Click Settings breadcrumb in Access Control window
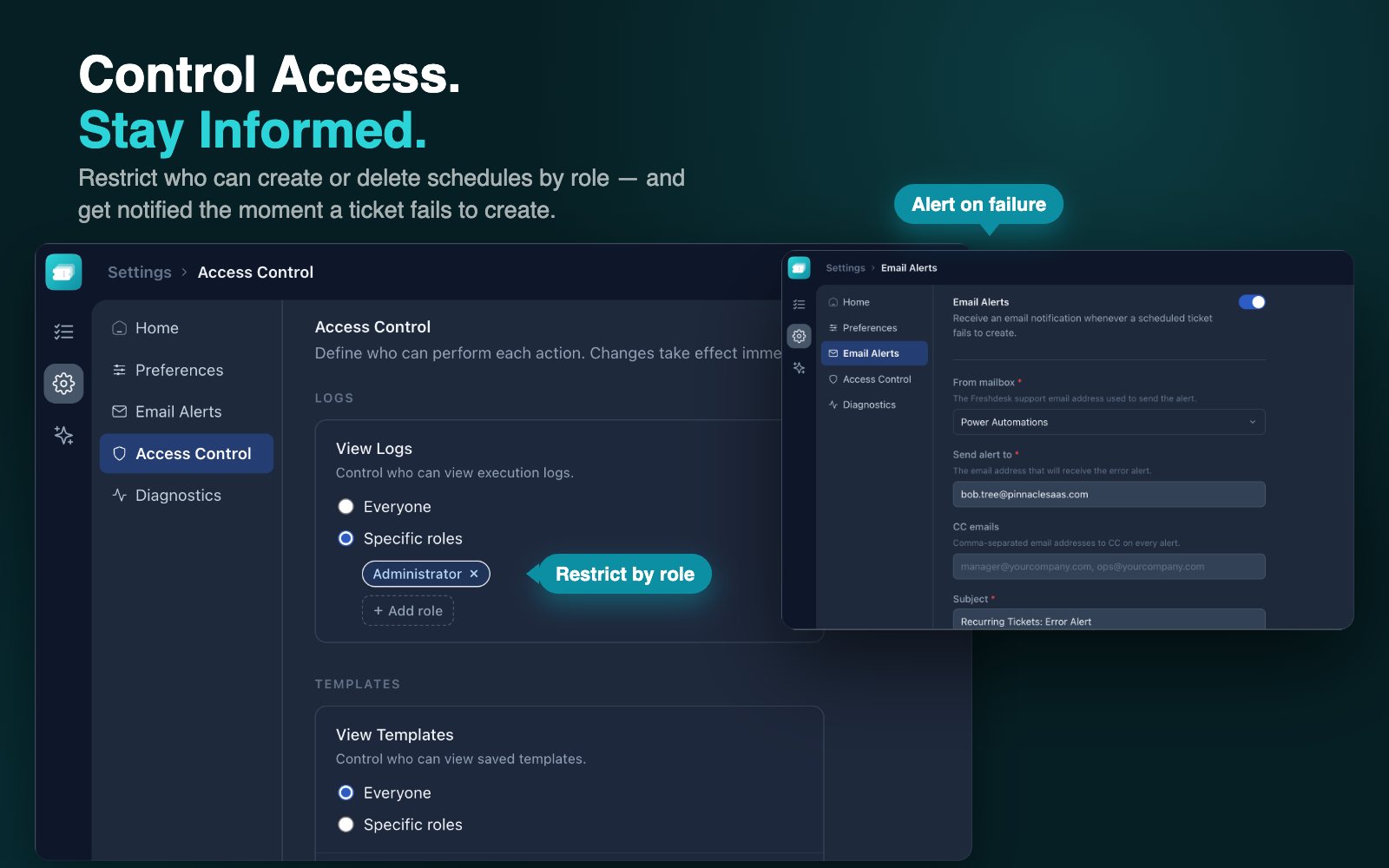The width and height of the screenshot is (1389, 868). click(140, 273)
